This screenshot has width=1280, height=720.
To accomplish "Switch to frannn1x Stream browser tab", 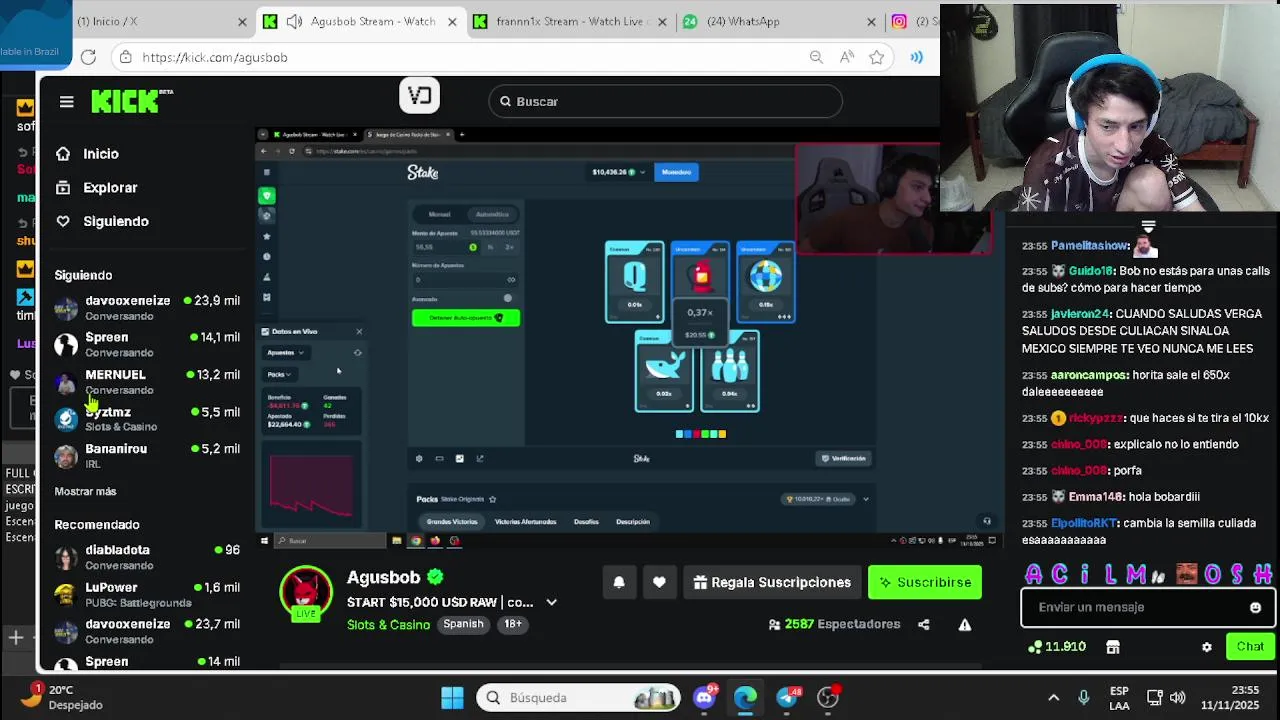I will (571, 21).
